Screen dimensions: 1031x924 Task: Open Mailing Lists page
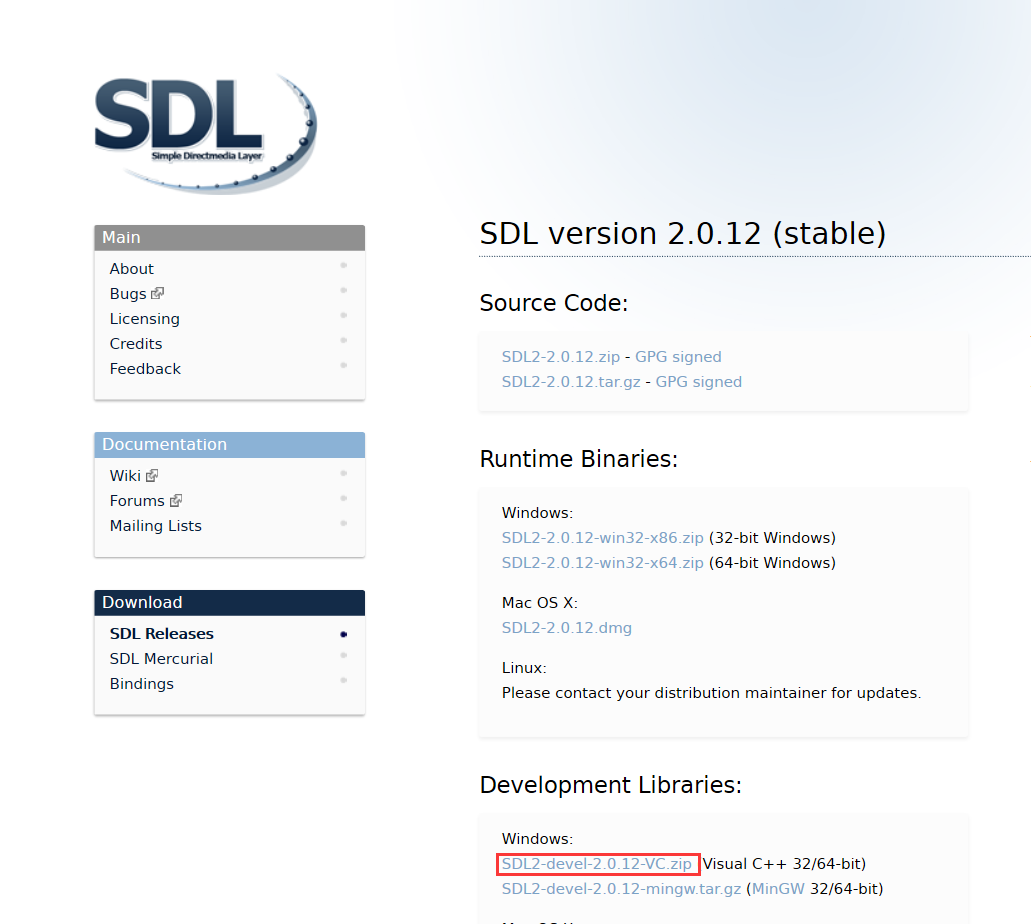(x=156, y=525)
